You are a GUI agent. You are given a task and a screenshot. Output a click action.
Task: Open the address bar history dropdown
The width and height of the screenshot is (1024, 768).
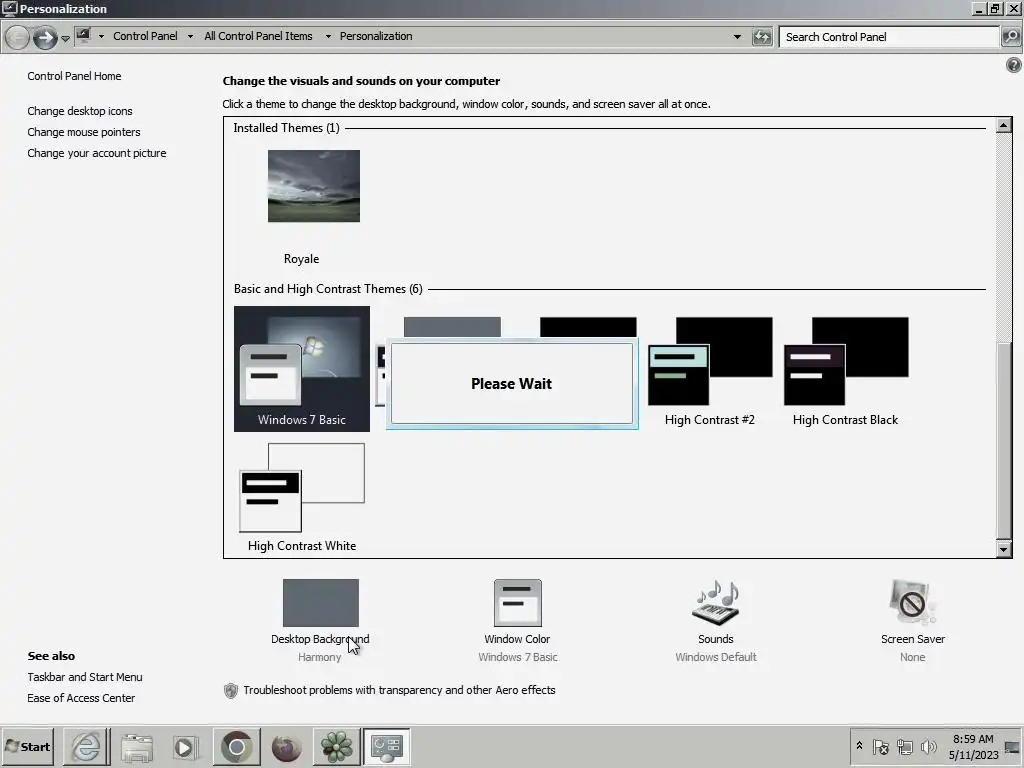[737, 37]
